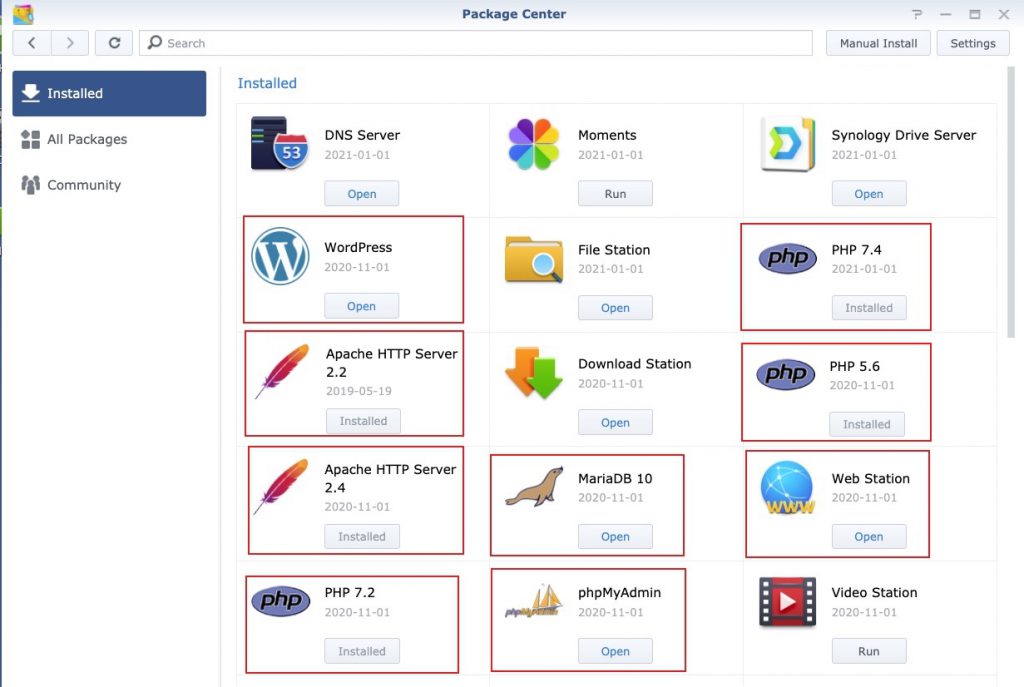Open help with the question mark icon
Screen dimensions: 1024x687
[917, 14]
